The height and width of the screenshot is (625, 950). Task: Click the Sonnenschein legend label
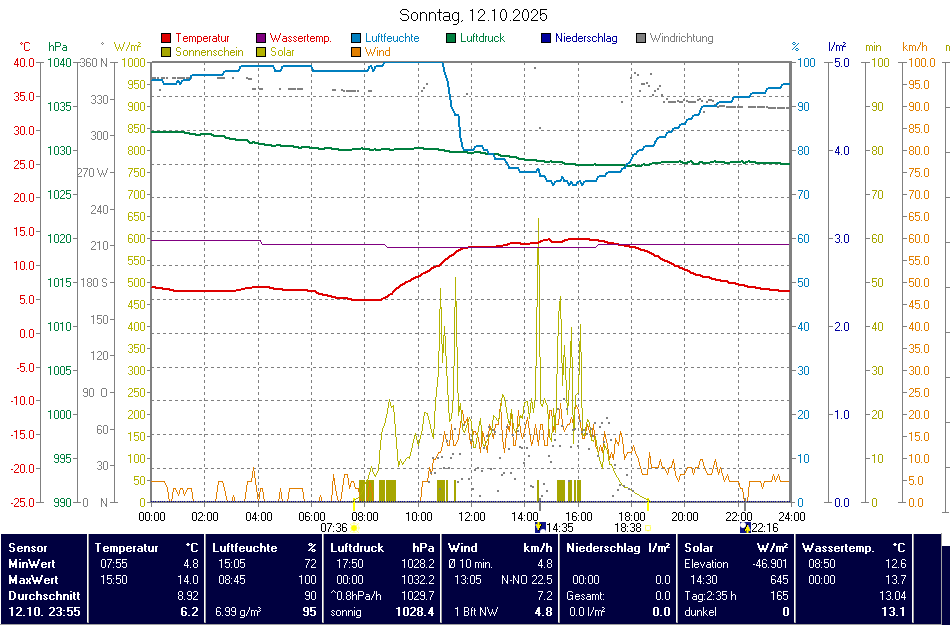209,52
